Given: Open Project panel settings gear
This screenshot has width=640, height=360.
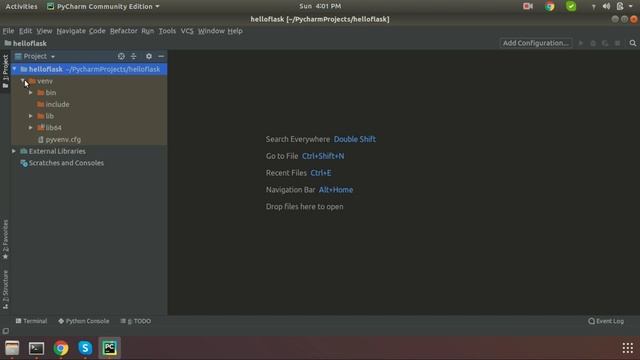Looking at the screenshot, I should click(x=149, y=56).
